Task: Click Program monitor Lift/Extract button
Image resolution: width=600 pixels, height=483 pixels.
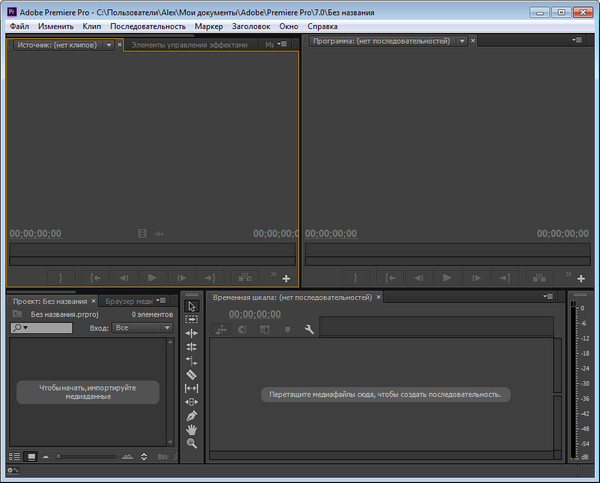Action: pos(540,277)
